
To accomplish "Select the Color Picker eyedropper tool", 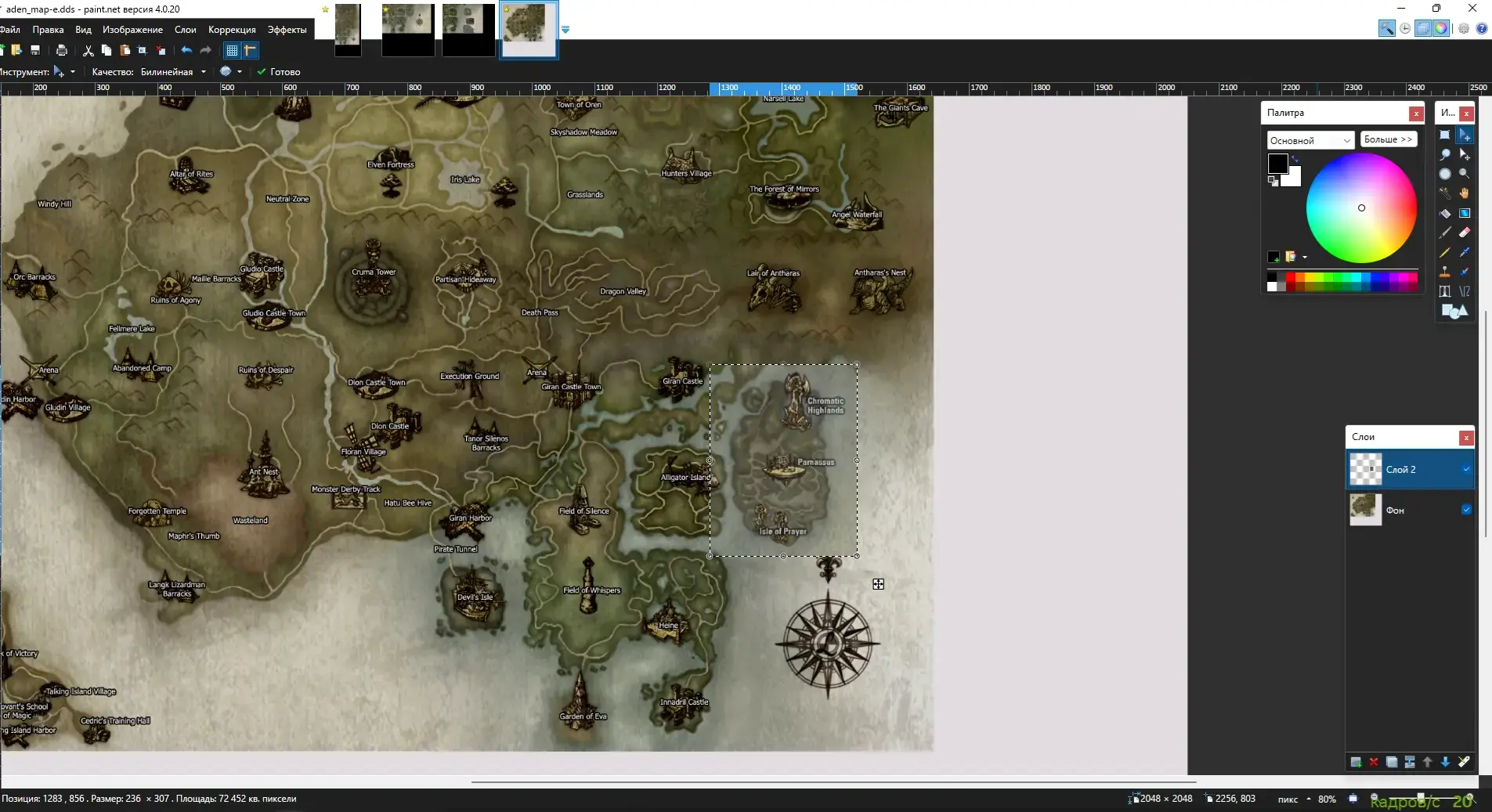I will tap(1465, 252).
